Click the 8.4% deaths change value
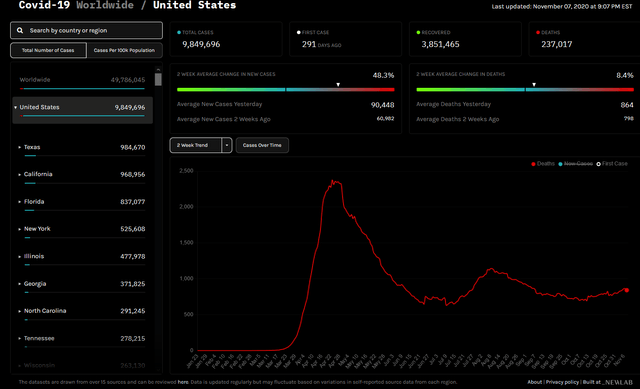Image resolution: width=640 pixels, height=389 pixels. point(625,75)
